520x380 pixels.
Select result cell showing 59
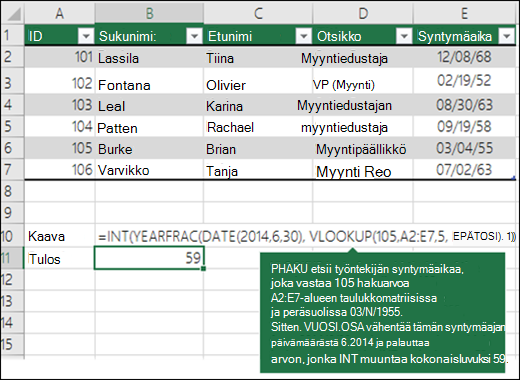tap(149, 258)
